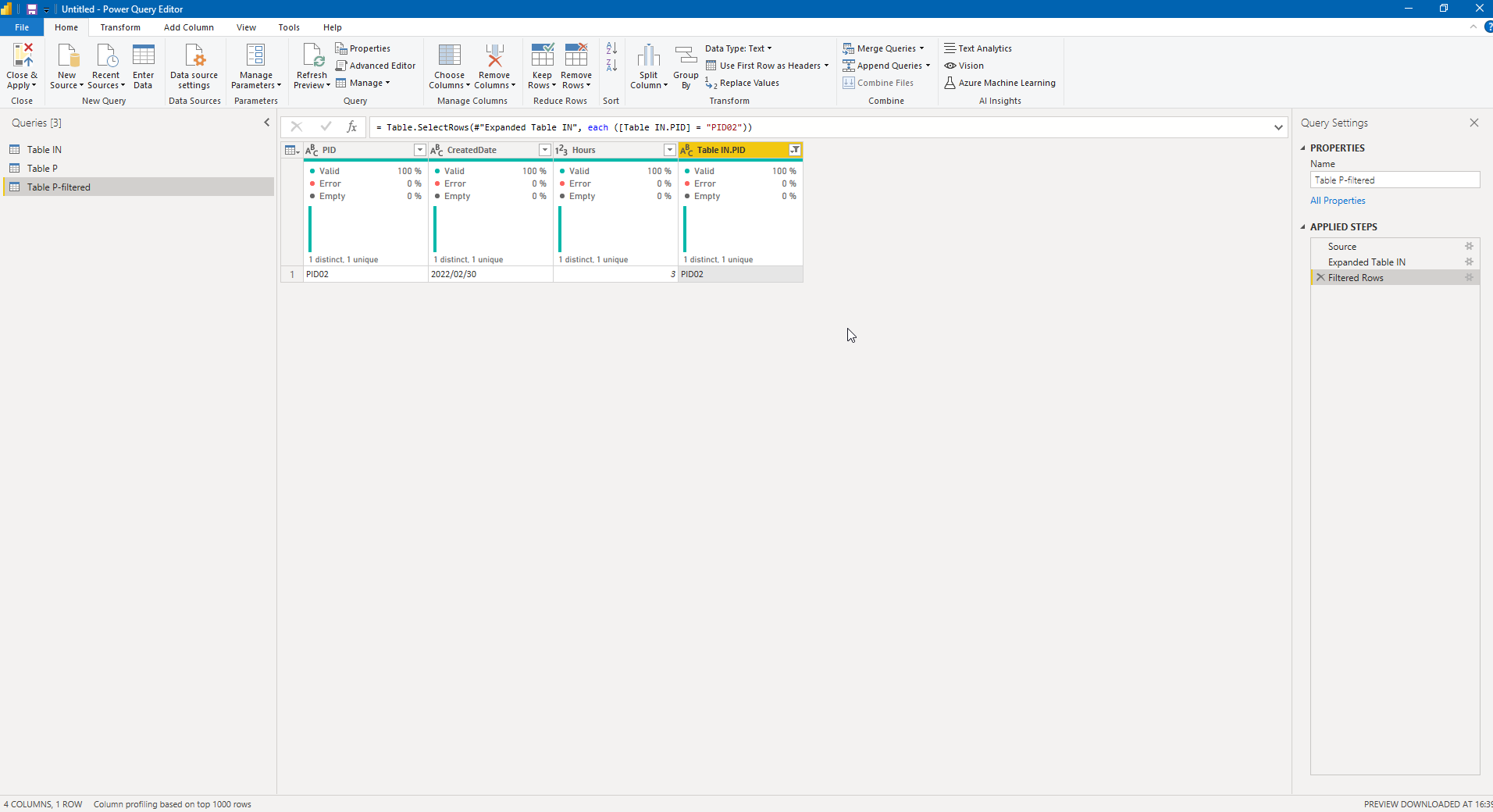Open Text Analytics AI insight
Image resolution: width=1493 pixels, height=812 pixels.
click(x=978, y=48)
